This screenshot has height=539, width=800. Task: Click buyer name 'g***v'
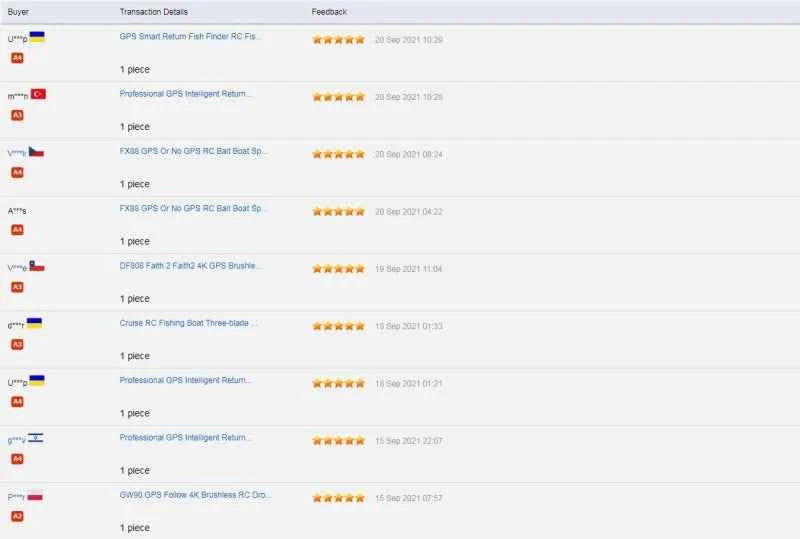click(16, 440)
